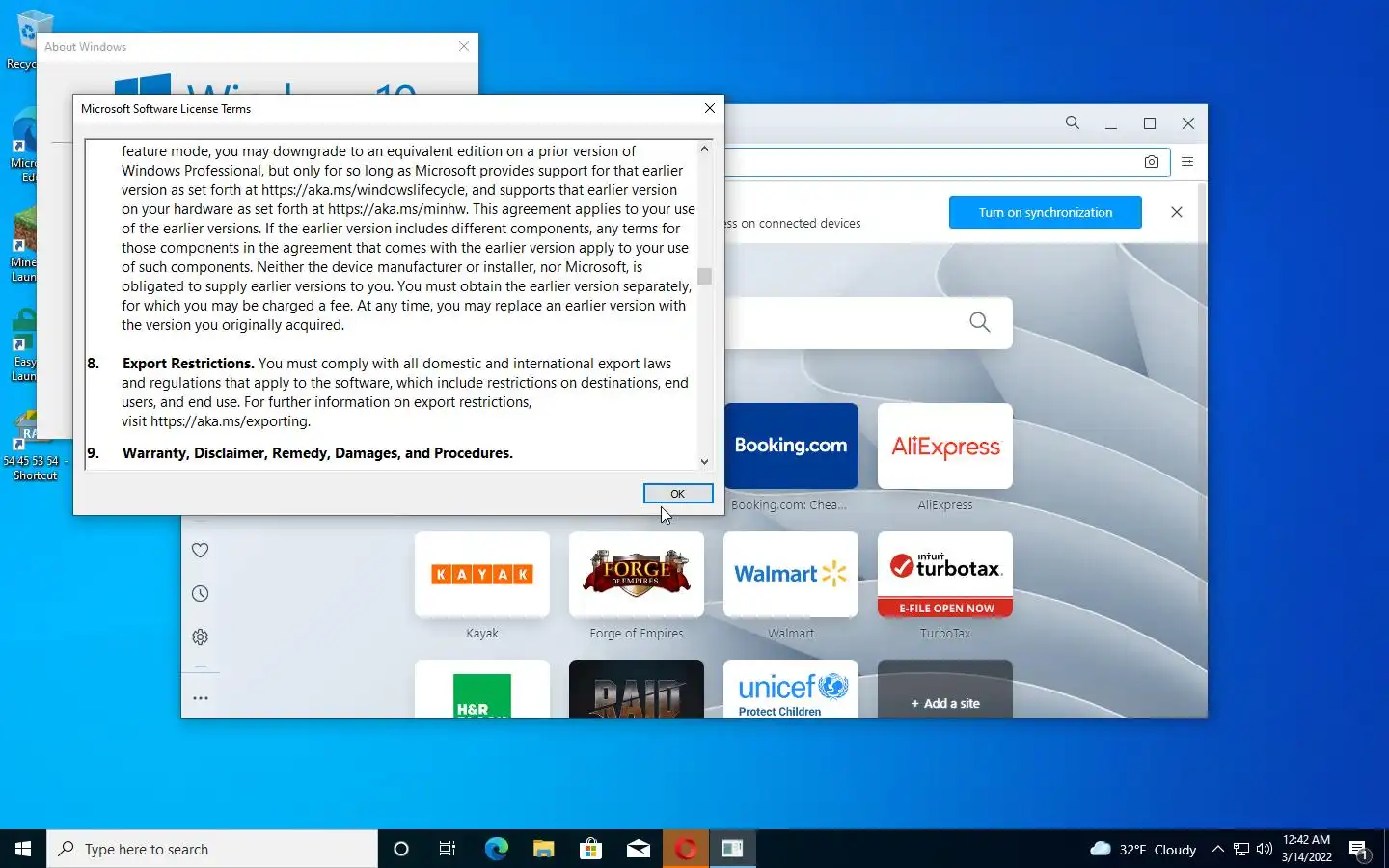Open bookmarks heart icon in browser sidebar
Viewport: 1389px width, 868px height.
click(x=201, y=551)
